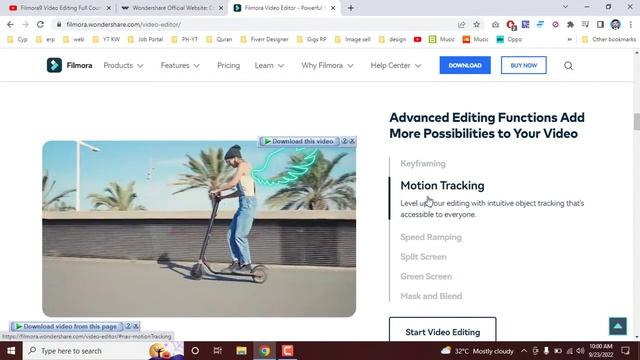Expand the Products dropdown
This screenshot has width=640, height=360.
coord(123,65)
